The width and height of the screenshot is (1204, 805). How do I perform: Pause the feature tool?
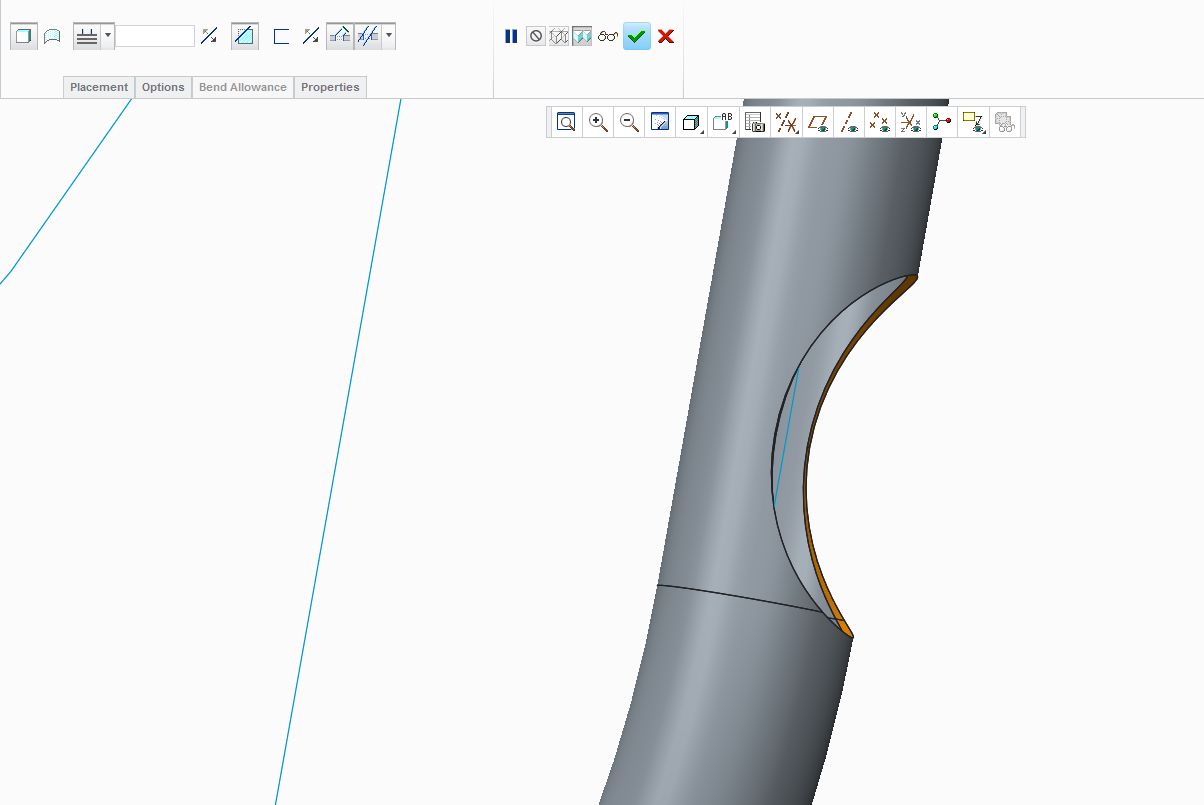[x=511, y=36]
